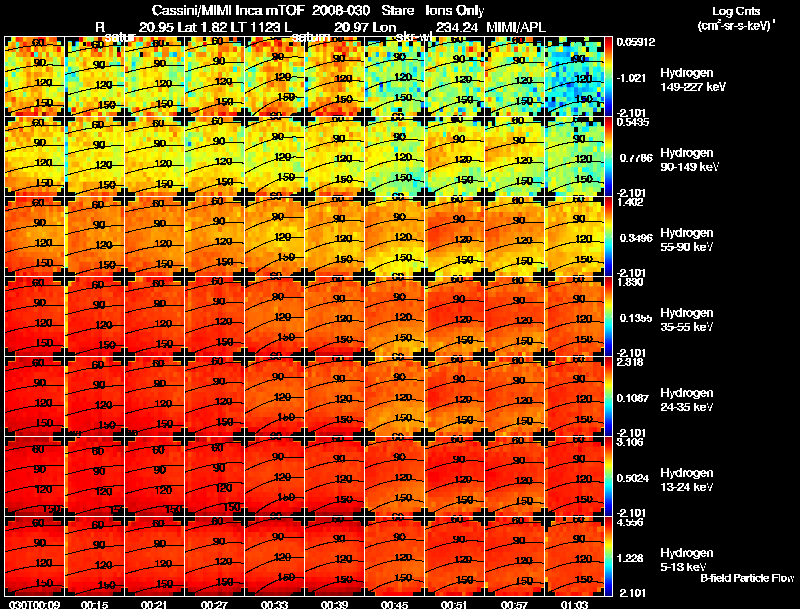Click the '00:45' time label
The image size is (800, 609).
[x=394, y=604]
